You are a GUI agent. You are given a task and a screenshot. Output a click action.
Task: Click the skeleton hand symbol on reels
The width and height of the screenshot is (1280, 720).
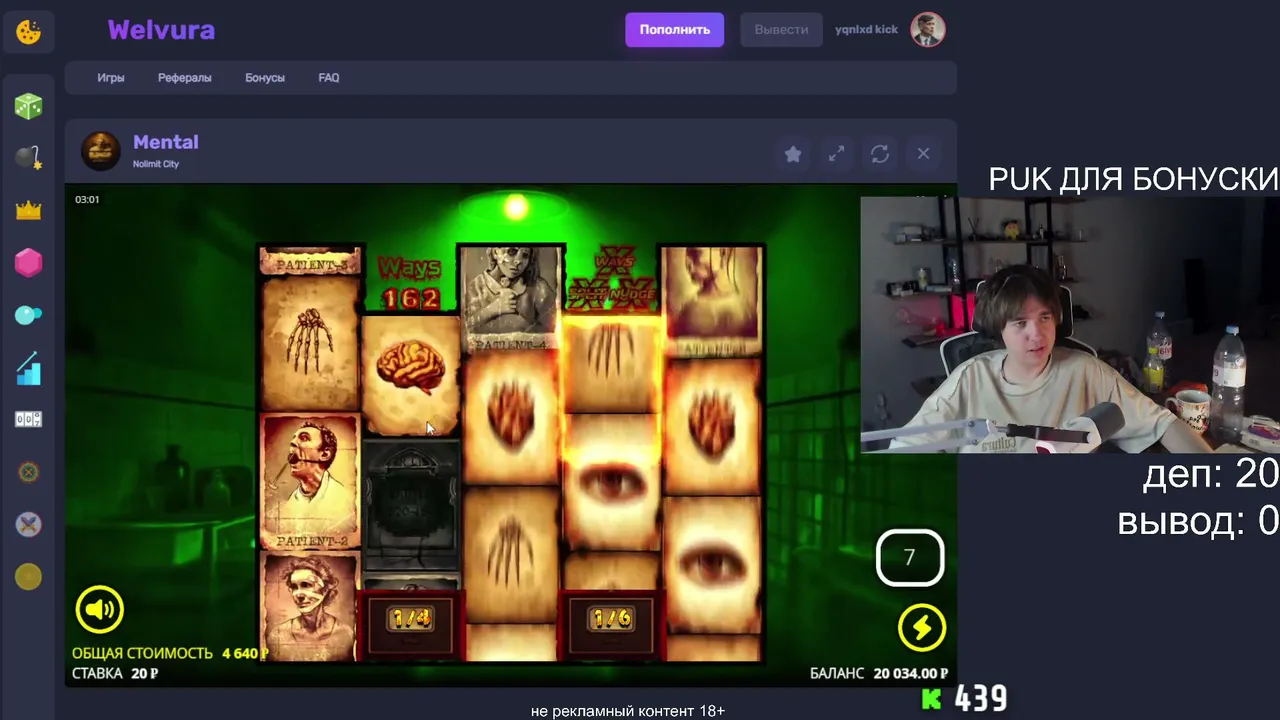[309, 343]
